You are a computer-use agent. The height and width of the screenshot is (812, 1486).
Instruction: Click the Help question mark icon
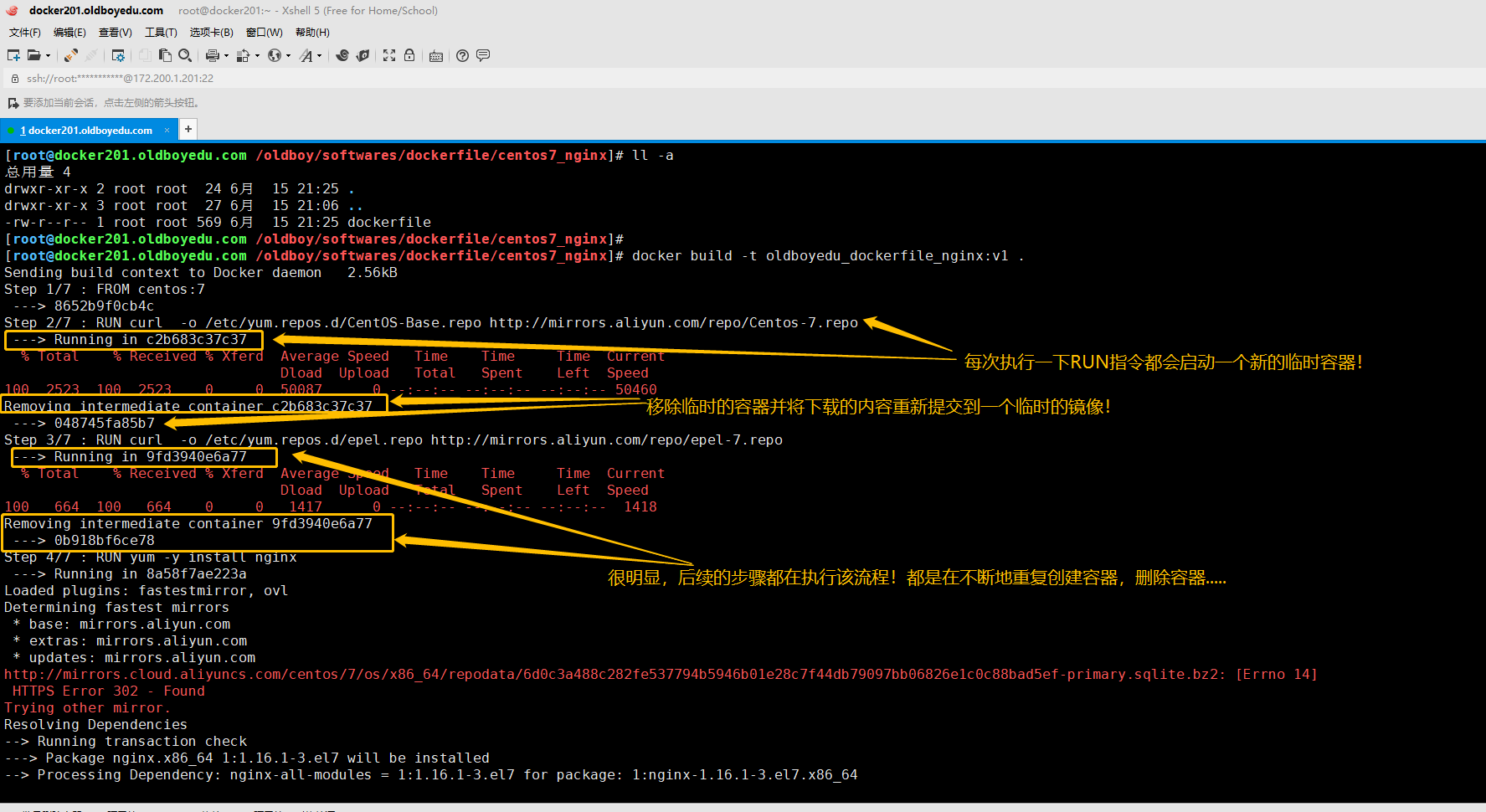pyautogui.click(x=462, y=55)
